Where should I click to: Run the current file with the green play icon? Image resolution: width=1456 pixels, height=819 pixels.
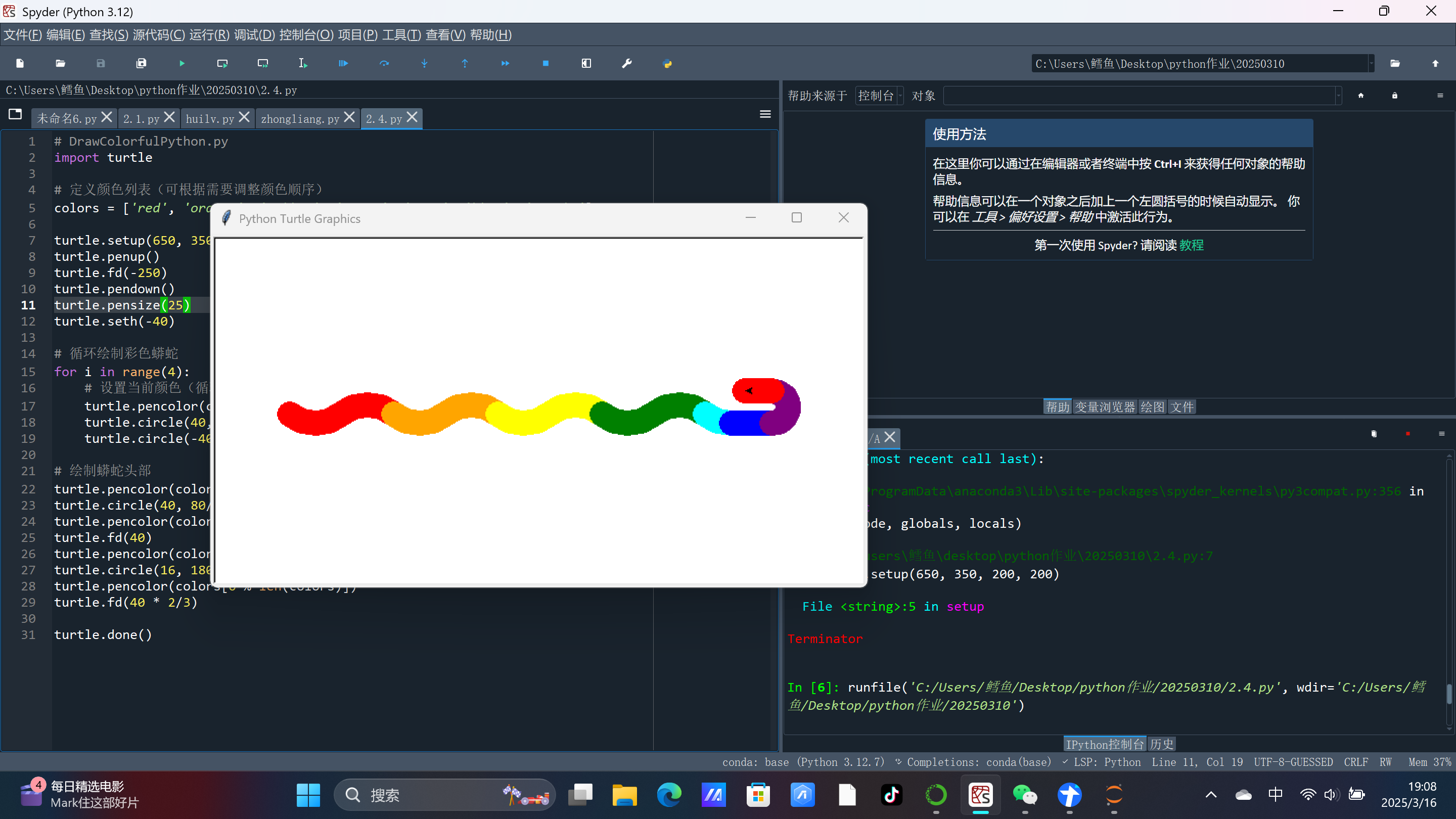182,63
